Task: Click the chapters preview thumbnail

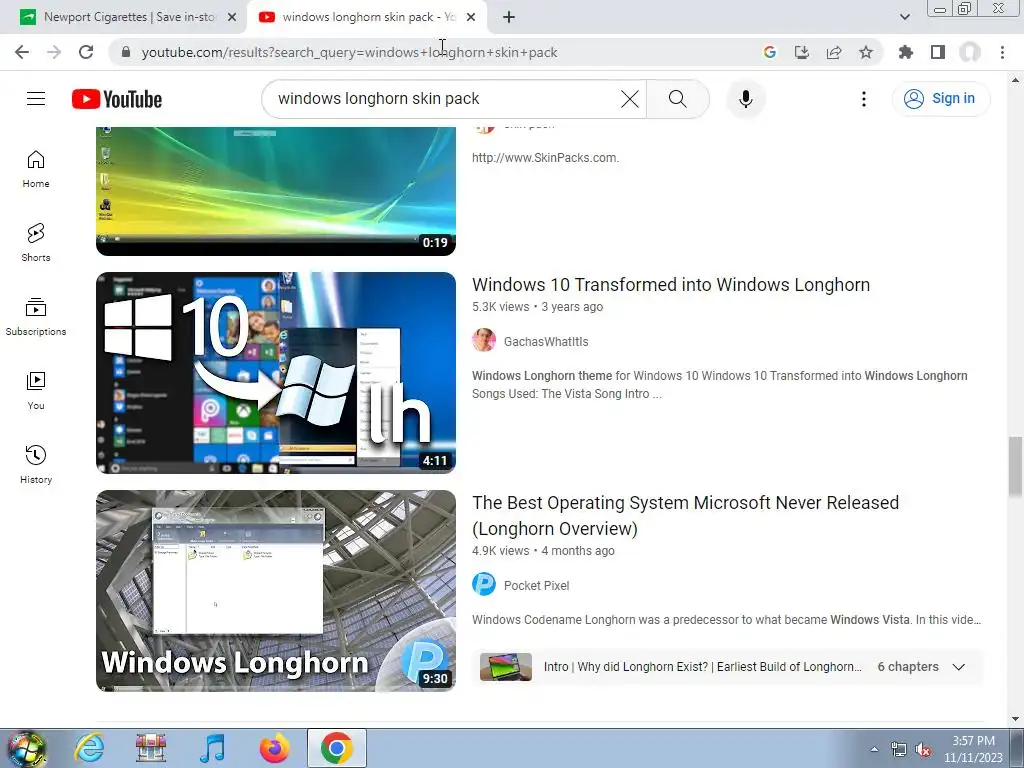Action: [505, 667]
